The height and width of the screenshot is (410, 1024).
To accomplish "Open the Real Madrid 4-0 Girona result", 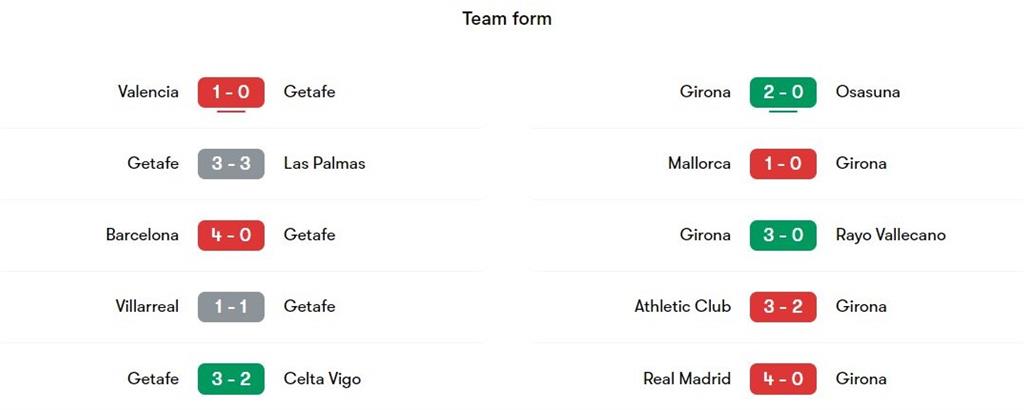I will click(x=783, y=379).
